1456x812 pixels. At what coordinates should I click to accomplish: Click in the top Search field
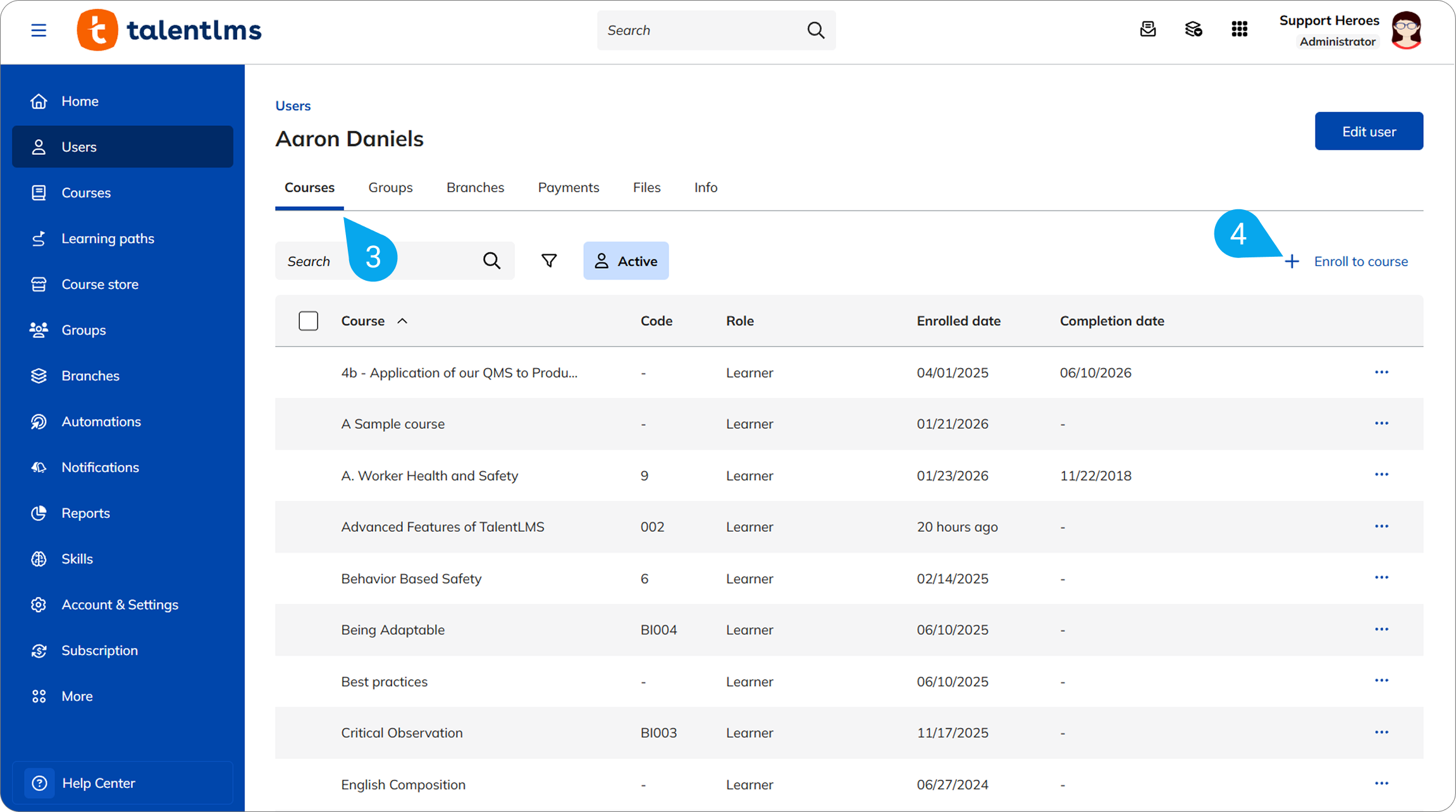click(x=716, y=30)
